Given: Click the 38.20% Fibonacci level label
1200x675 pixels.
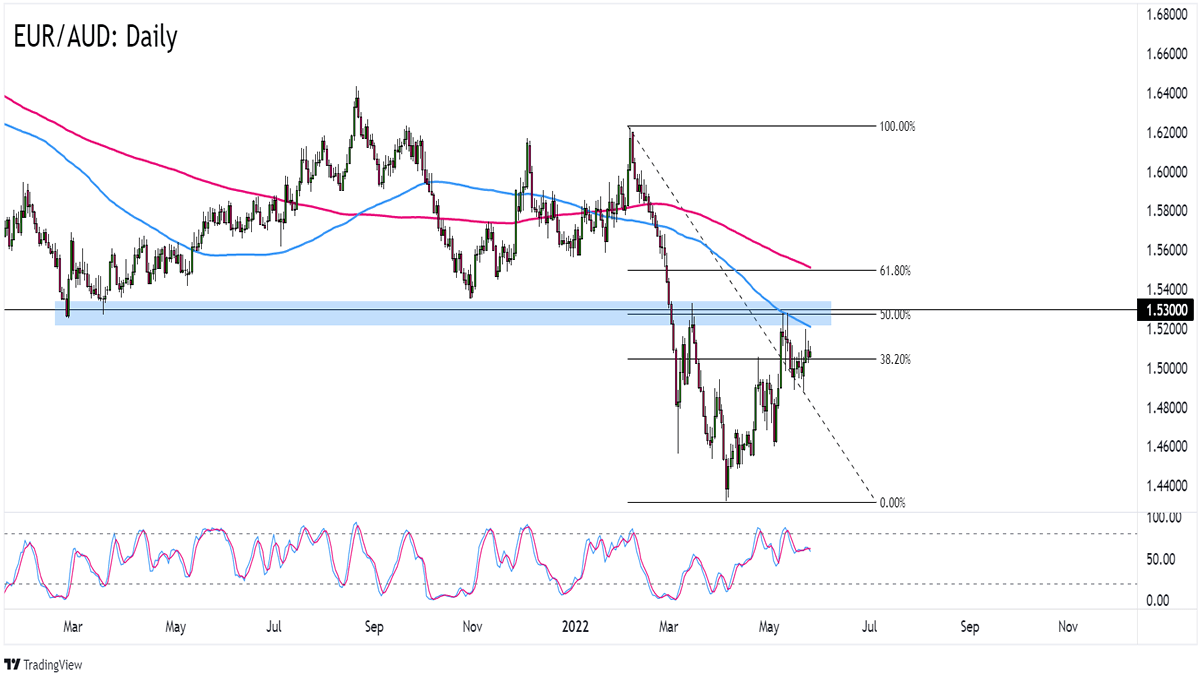Looking at the screenshot, I should (894, 359).
